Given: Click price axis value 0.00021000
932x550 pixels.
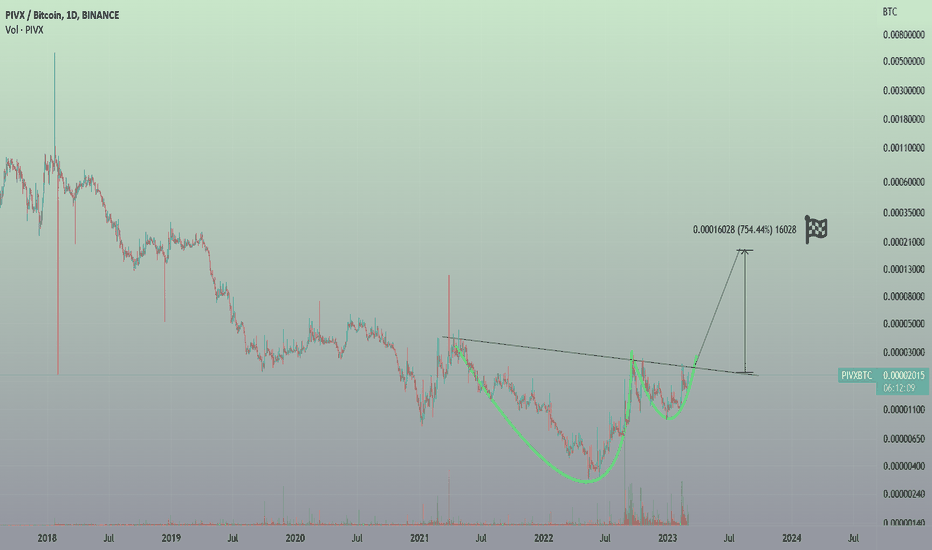Looking at the screenshot, I should pyautogui.click(x=903, y=242).
